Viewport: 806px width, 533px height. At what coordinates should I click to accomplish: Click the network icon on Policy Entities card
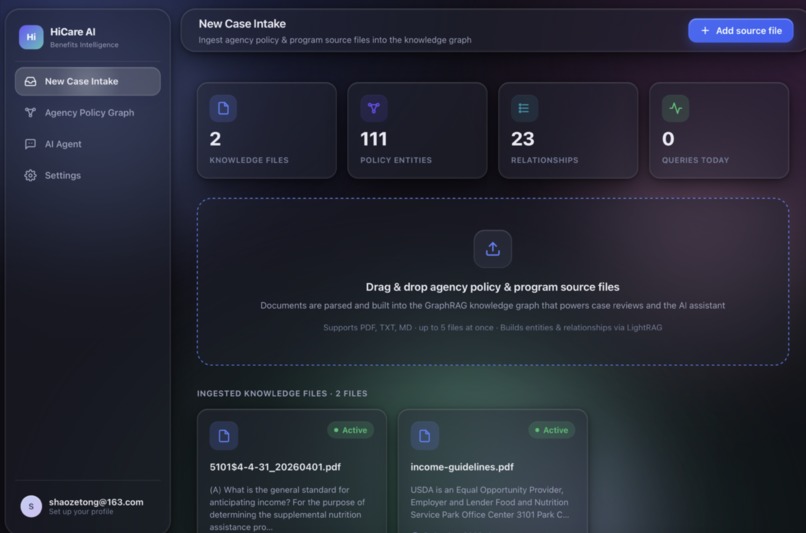coord(374,108)
